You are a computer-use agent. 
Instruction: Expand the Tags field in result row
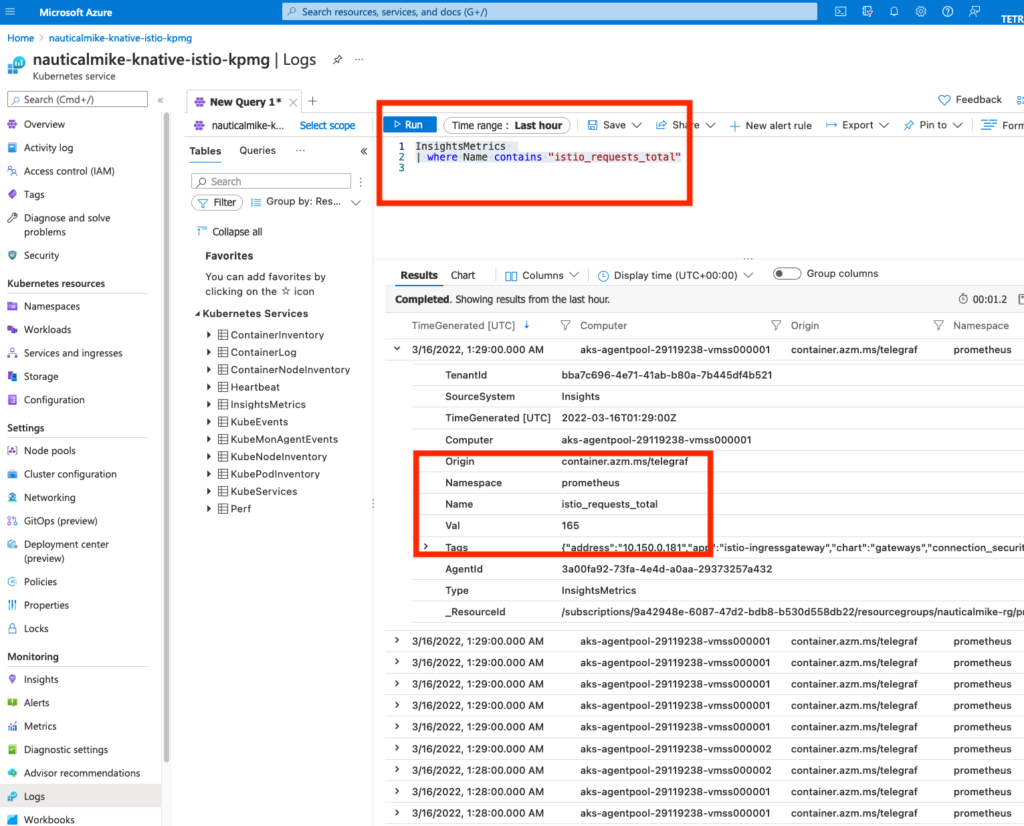click(x=426, y=547)
